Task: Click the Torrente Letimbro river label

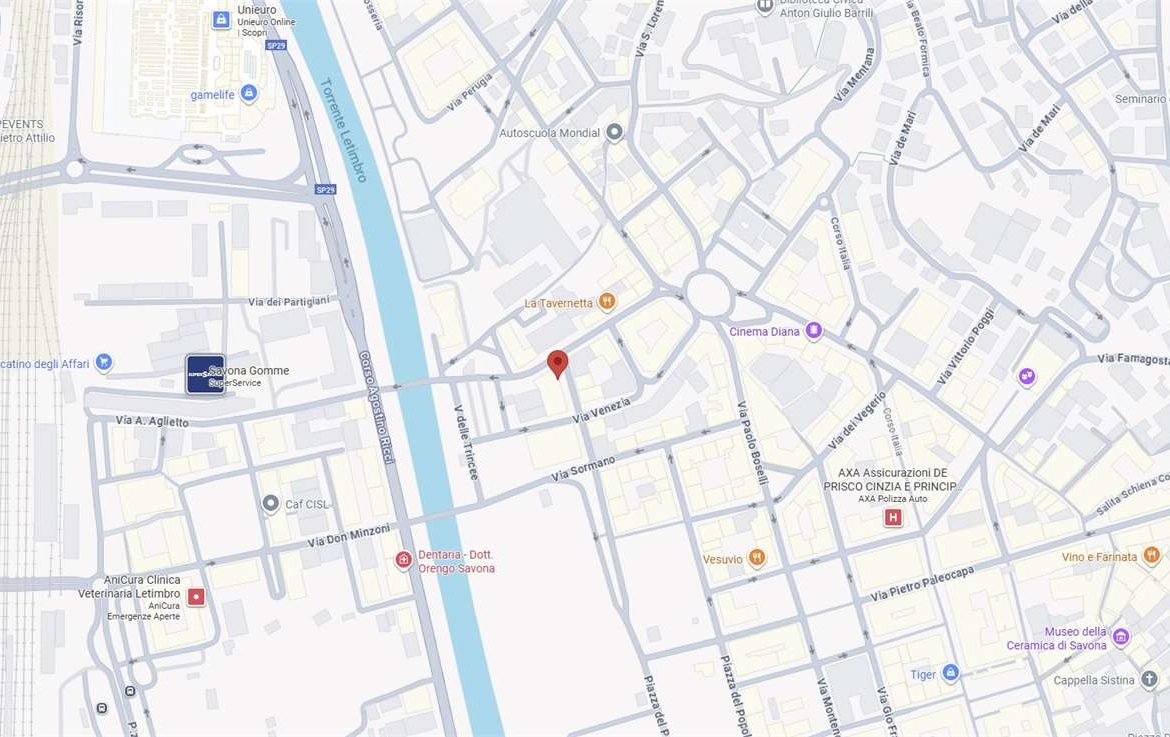Action: coord(344,130)
